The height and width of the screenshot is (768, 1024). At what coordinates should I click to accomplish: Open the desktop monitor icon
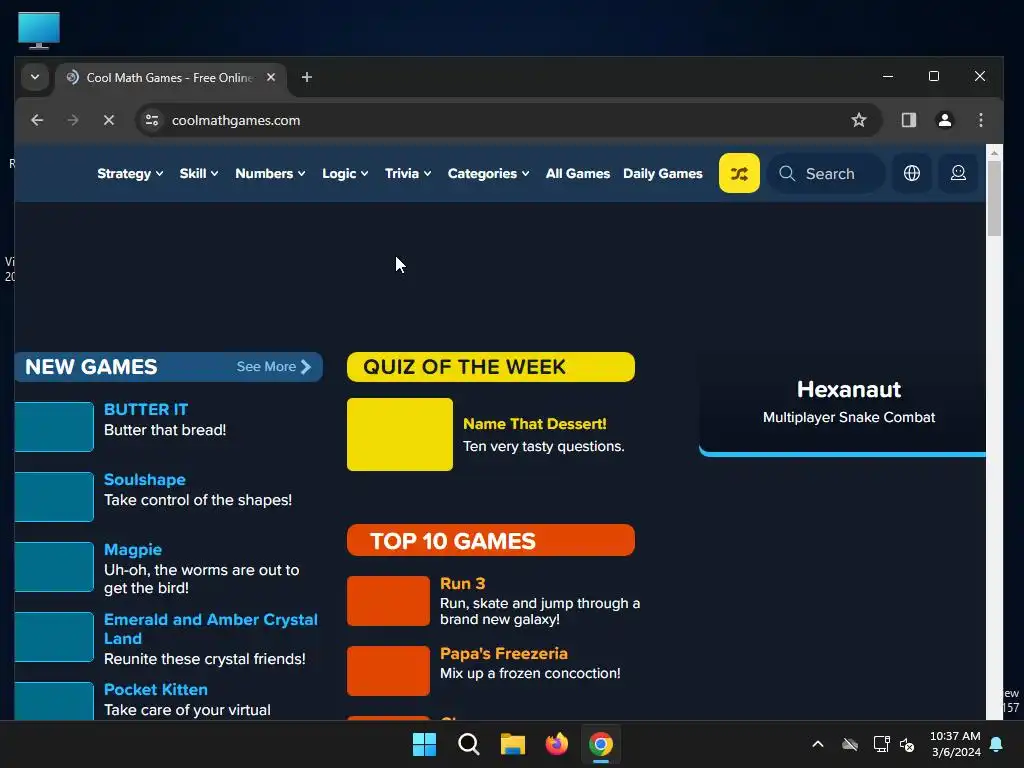[x=39, y=30]
